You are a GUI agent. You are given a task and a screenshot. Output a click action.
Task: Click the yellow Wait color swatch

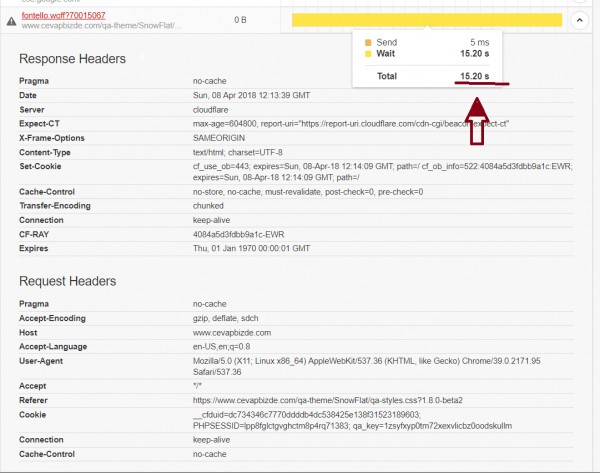[x=367, y=56]
